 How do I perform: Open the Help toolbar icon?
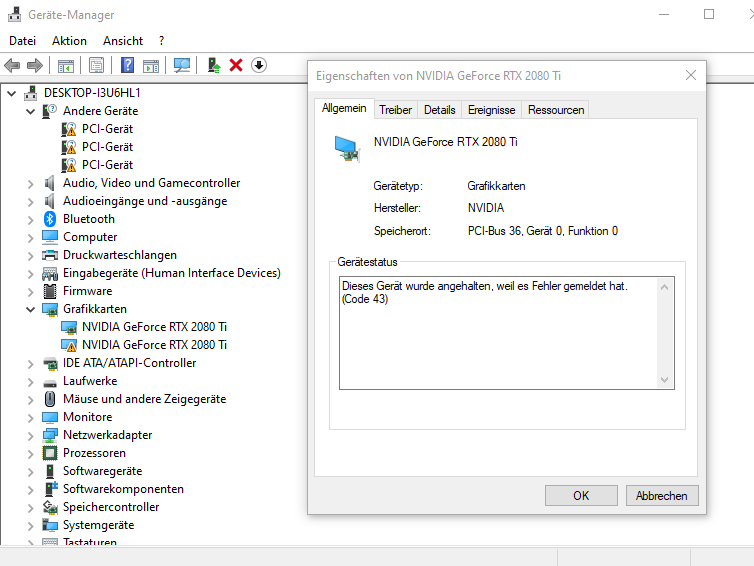coord(127,65)
